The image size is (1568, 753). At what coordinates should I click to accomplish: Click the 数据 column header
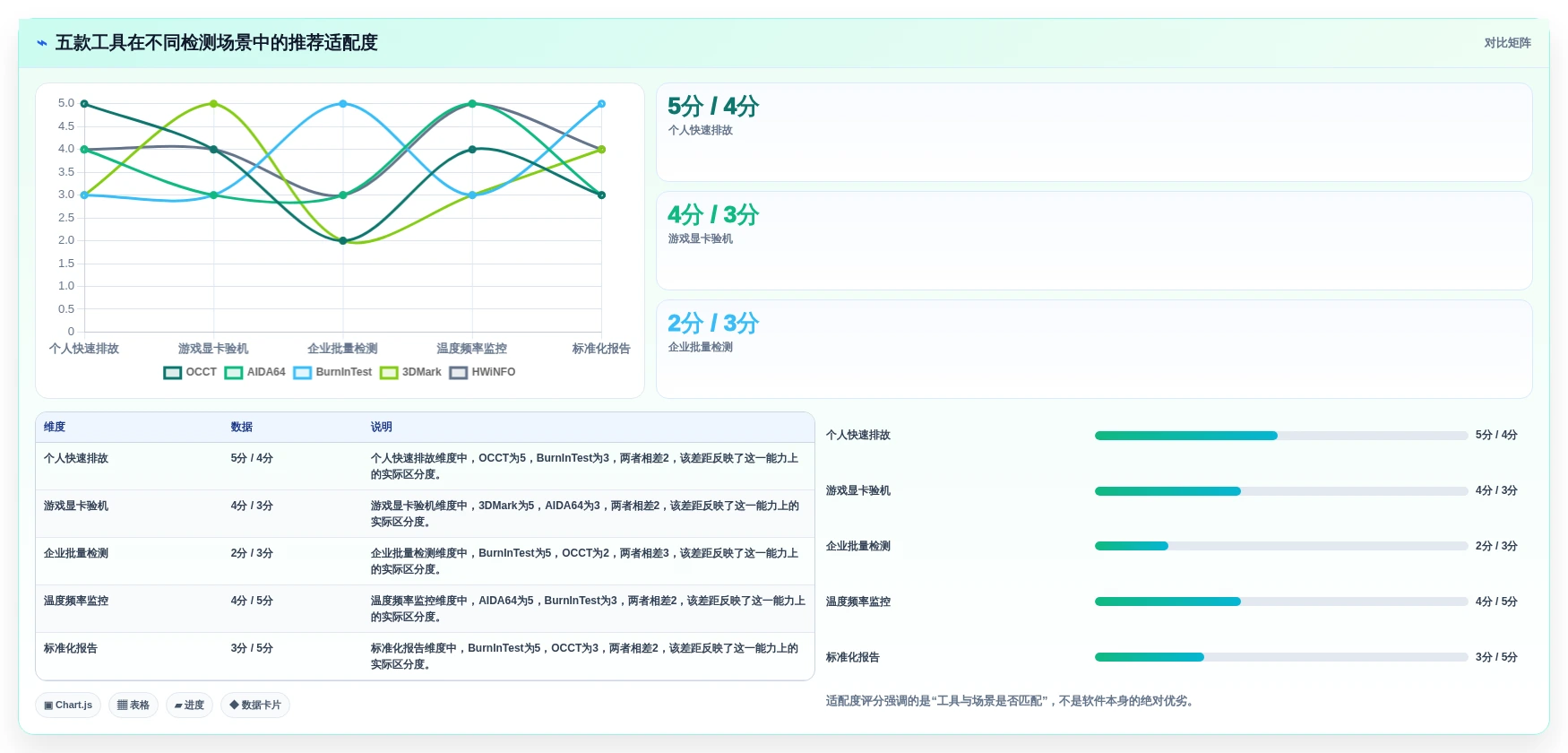[242, 428]
